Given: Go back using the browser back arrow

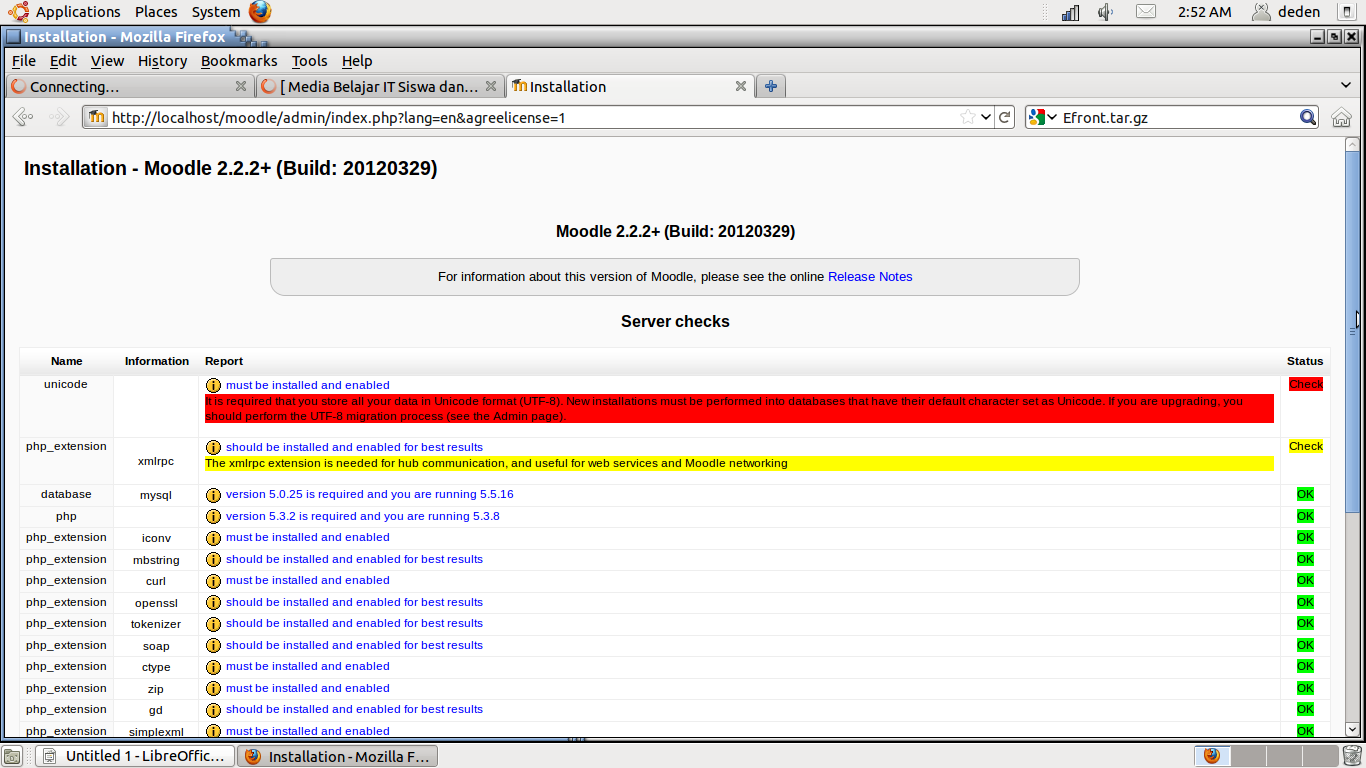Looking at the screenshot, I should pos(23,117).
